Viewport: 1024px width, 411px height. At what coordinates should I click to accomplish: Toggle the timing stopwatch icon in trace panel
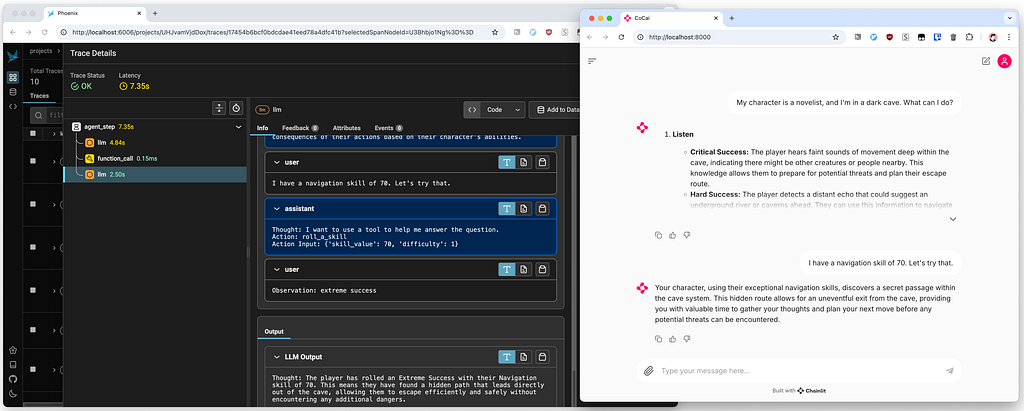click(236, 108)
